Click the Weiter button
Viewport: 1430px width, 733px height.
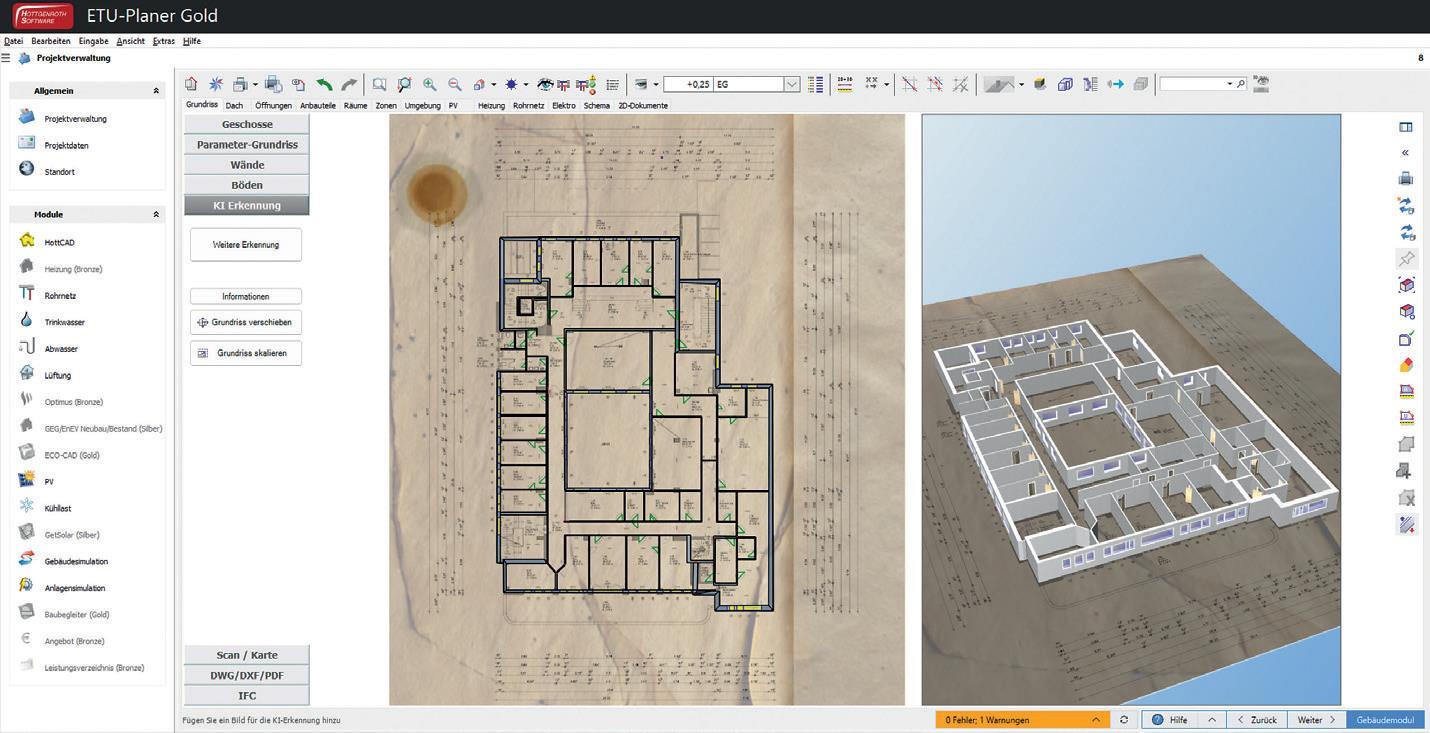point(1316,720)
